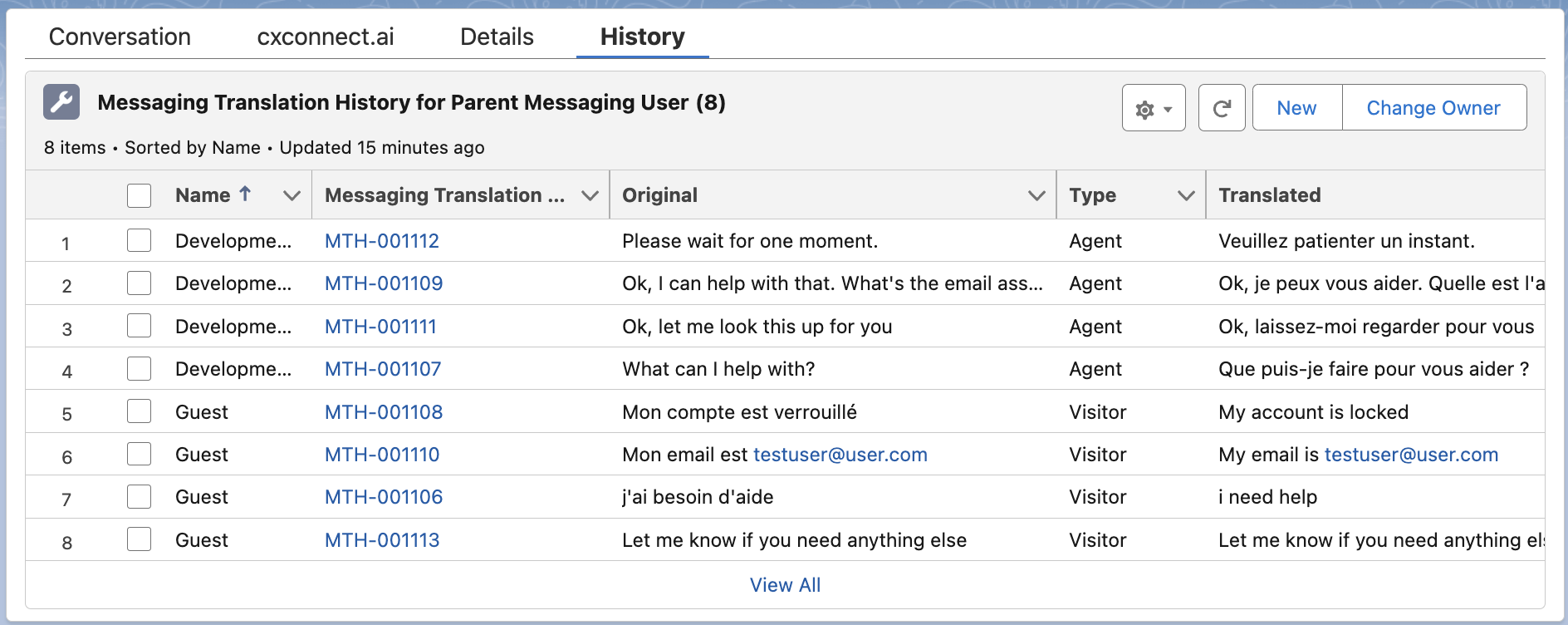
Task: Toggle checkbox for row MTH-001113
Action: pos(139,539)
